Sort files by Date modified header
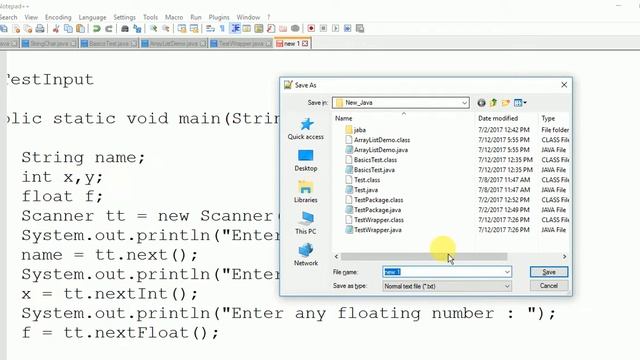Screen dimensions: 640x360 (x=498, y=118)
